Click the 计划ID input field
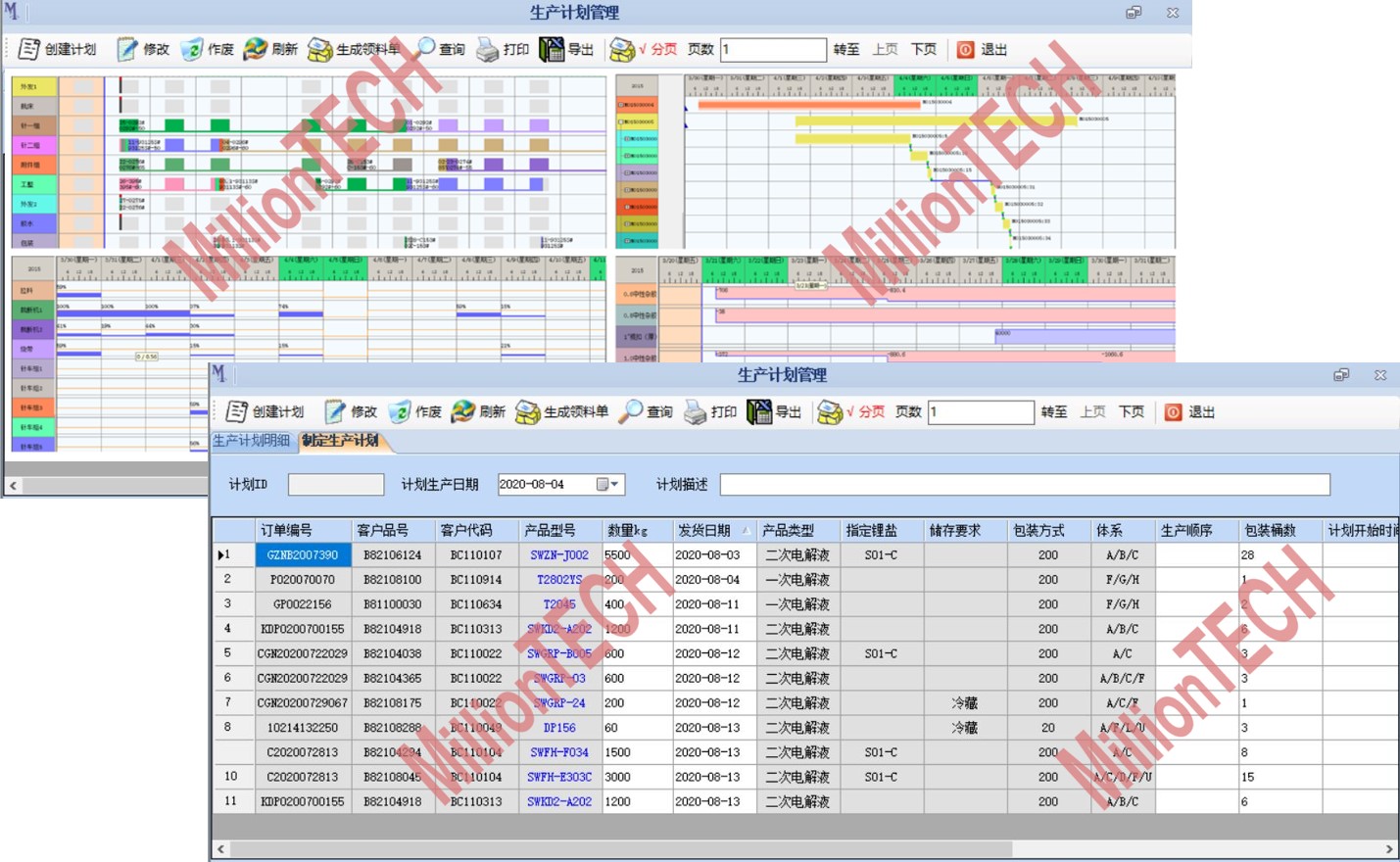Screen dimensions: 1400x862 tap(336, 485)
